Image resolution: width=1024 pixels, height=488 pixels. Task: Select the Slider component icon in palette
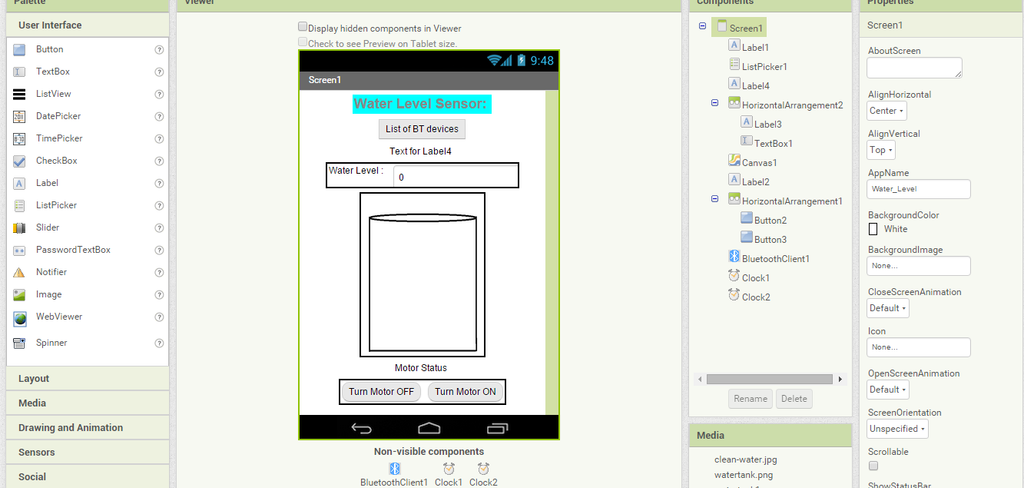point(19,228)
